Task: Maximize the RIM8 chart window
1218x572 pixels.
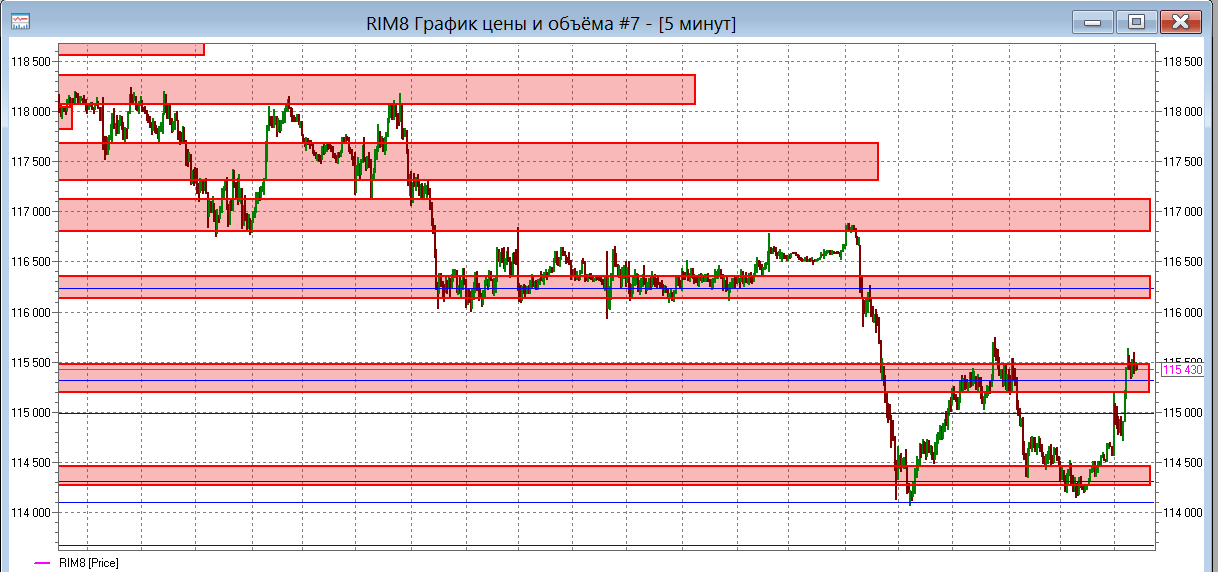Action: [1136, 21]
